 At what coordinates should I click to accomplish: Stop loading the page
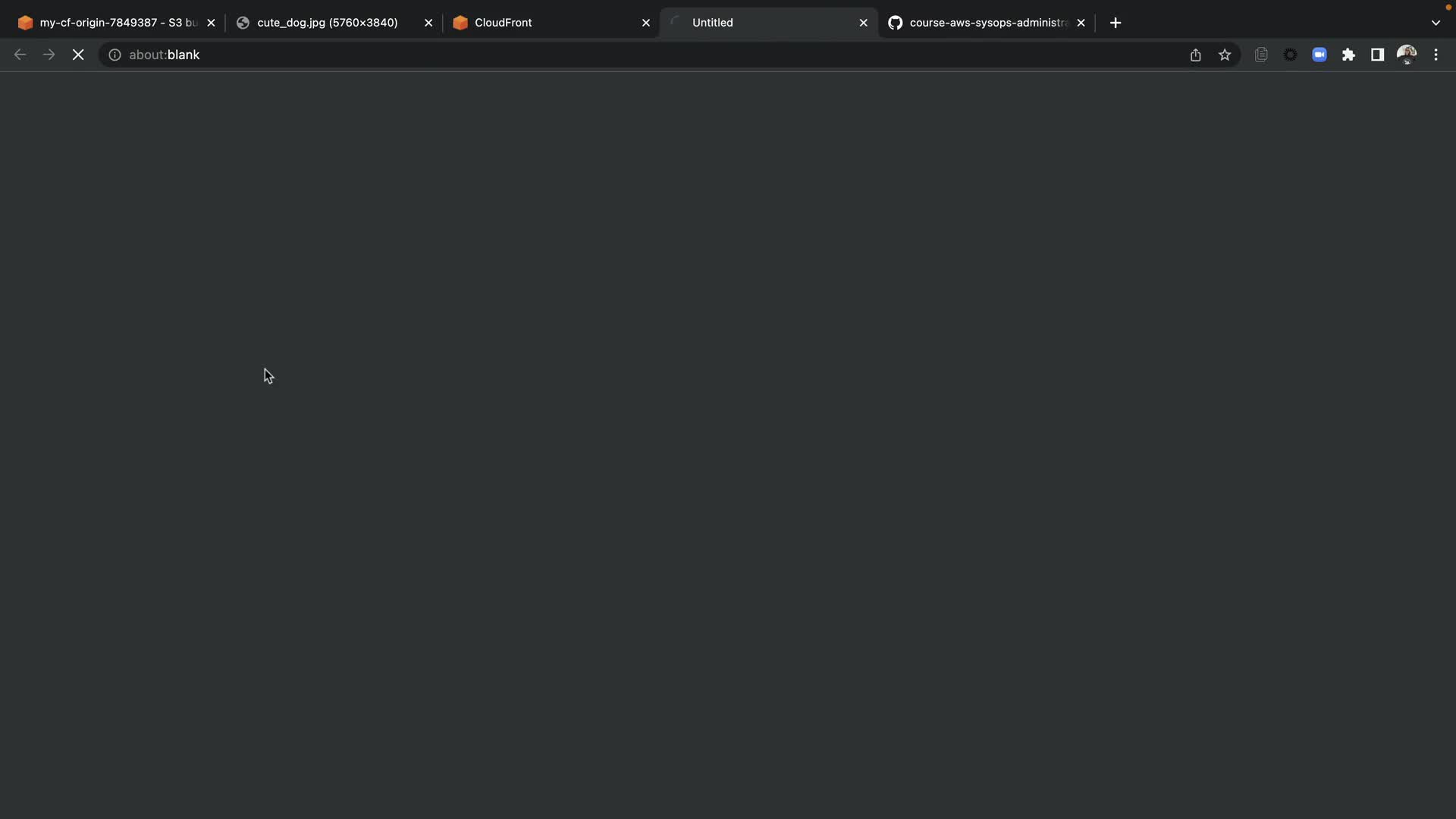[x=78, y=55]
